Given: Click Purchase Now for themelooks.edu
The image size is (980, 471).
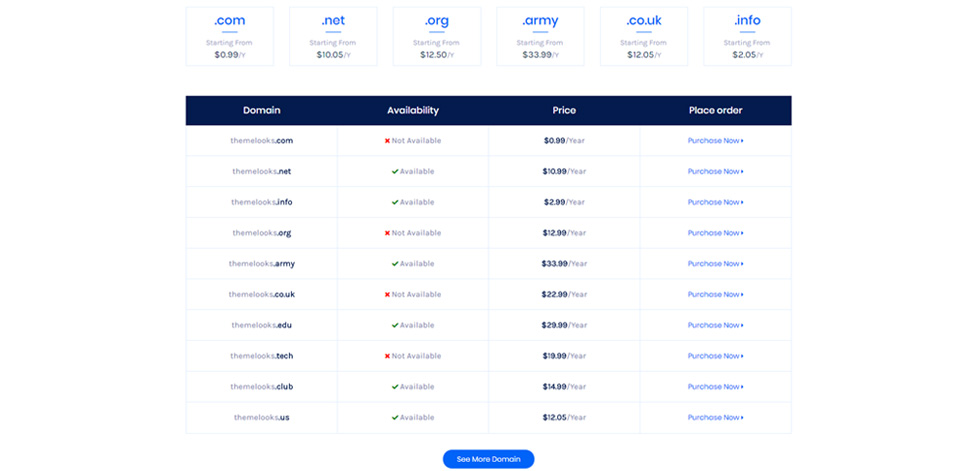Looking at the screenshot, I should pos(716,325).
